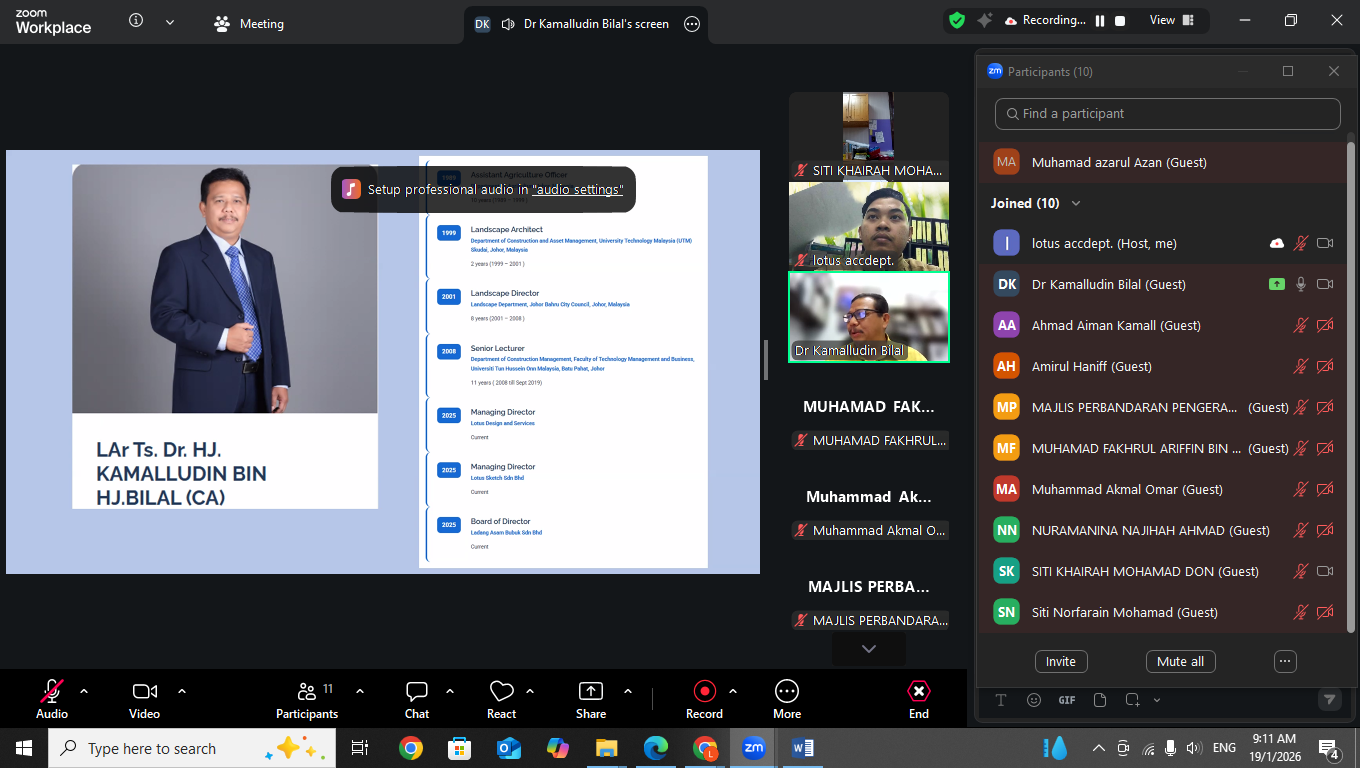Toggle the Video camera button
This screenshot has height=768, width=1360.
pyautogui.click(x=144, y=698)
